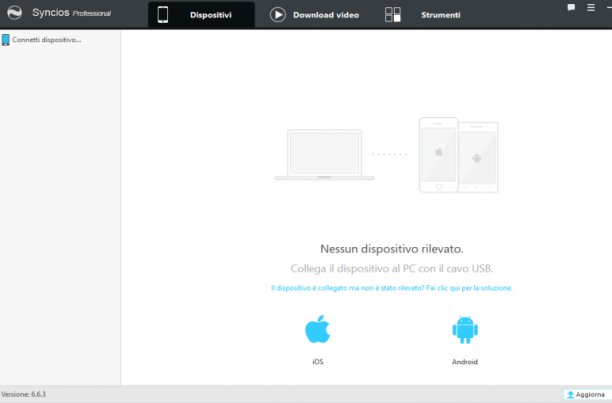Screen dimensions: 612x403
Task: Open the hamburger menu icon
Action: click(x=591, y=7)
